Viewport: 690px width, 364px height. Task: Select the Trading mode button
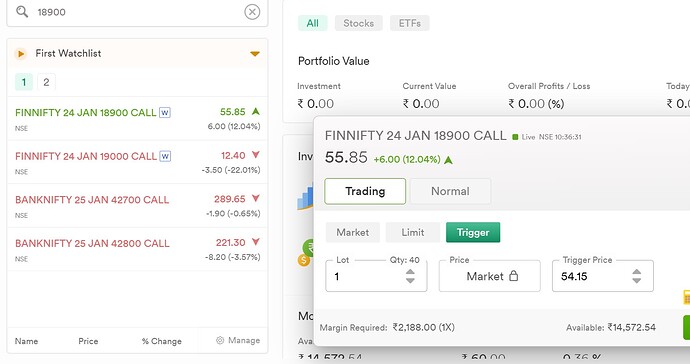click(x=365, y=191)
